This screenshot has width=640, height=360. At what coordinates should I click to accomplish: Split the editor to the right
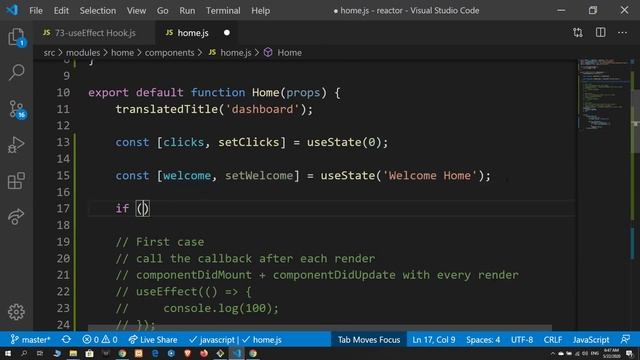pyautogui.click(x=600, y=33)
